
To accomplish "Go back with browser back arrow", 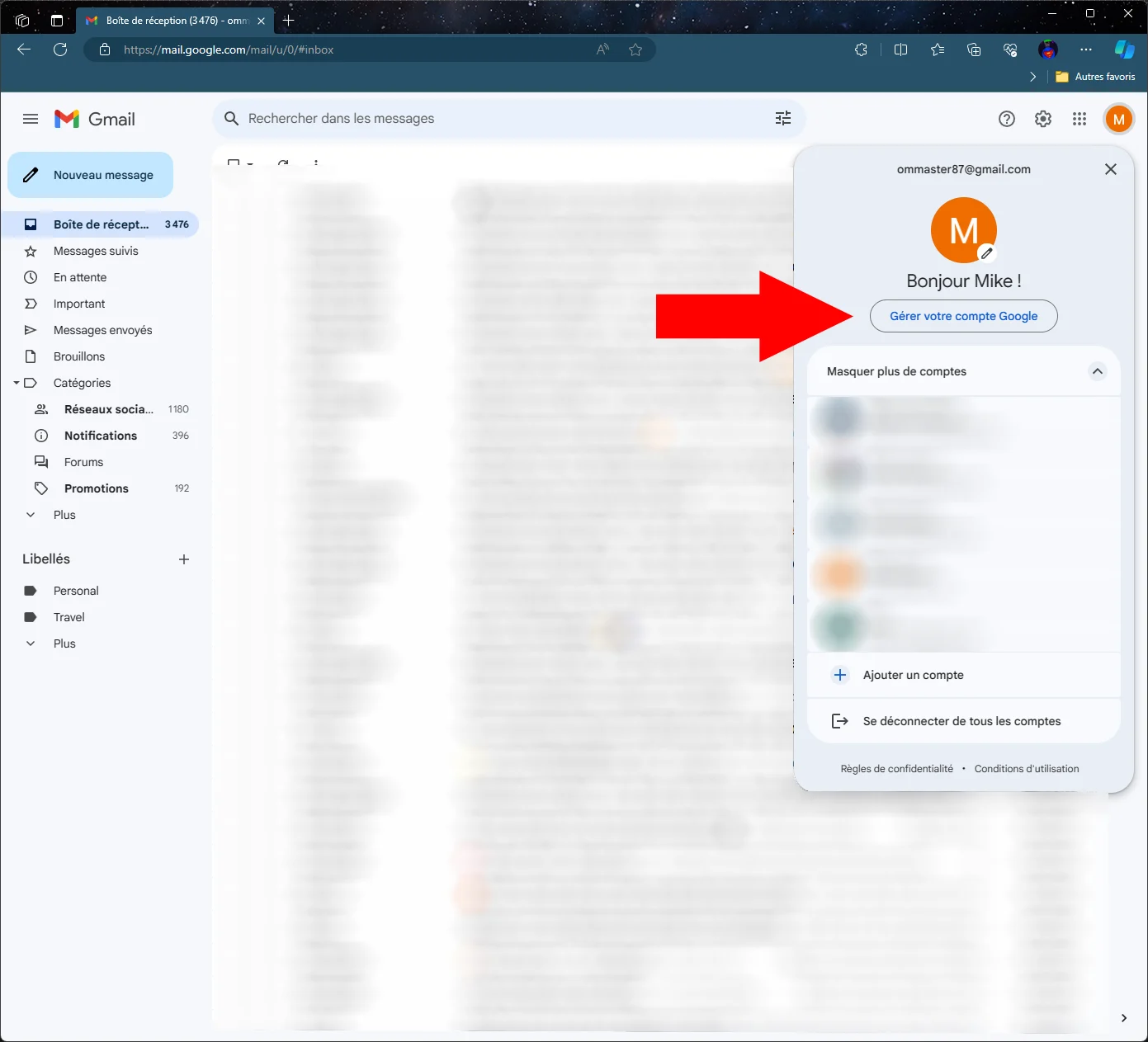I will pyautogui.click(x=24, y=50).
